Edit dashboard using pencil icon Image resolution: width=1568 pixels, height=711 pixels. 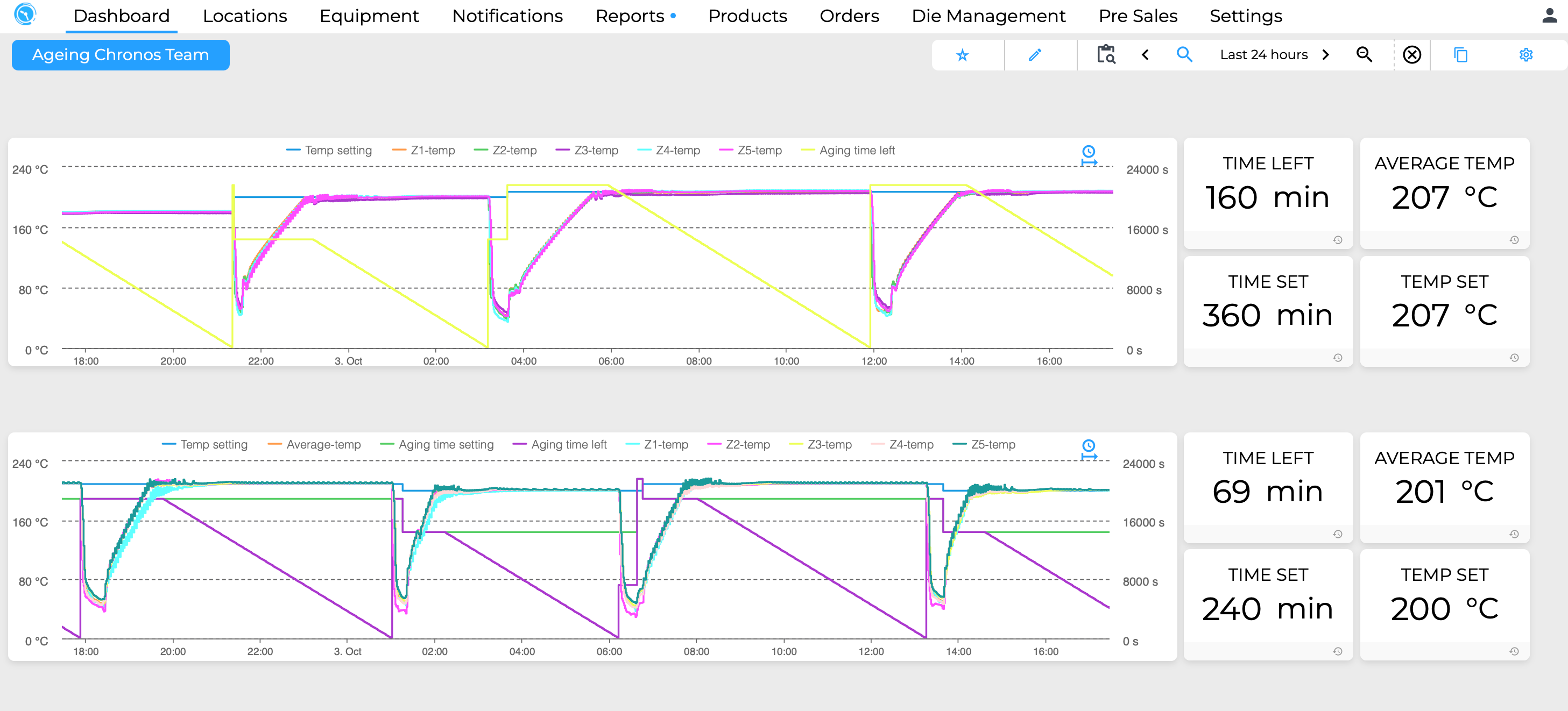click(1035, 55)
